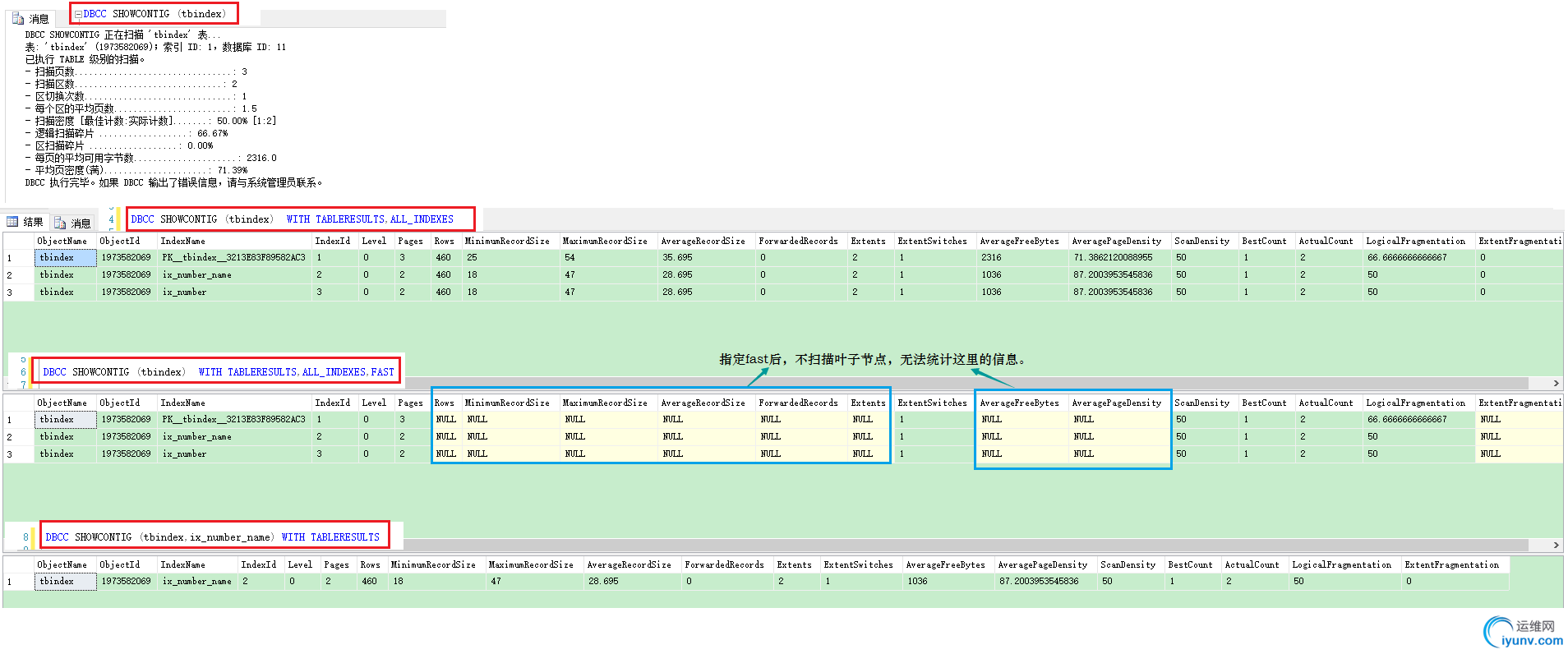This screenshot has width=1568, height=654.
Task: Click ix_number cell in the first results grid
Action: (233, 292)
